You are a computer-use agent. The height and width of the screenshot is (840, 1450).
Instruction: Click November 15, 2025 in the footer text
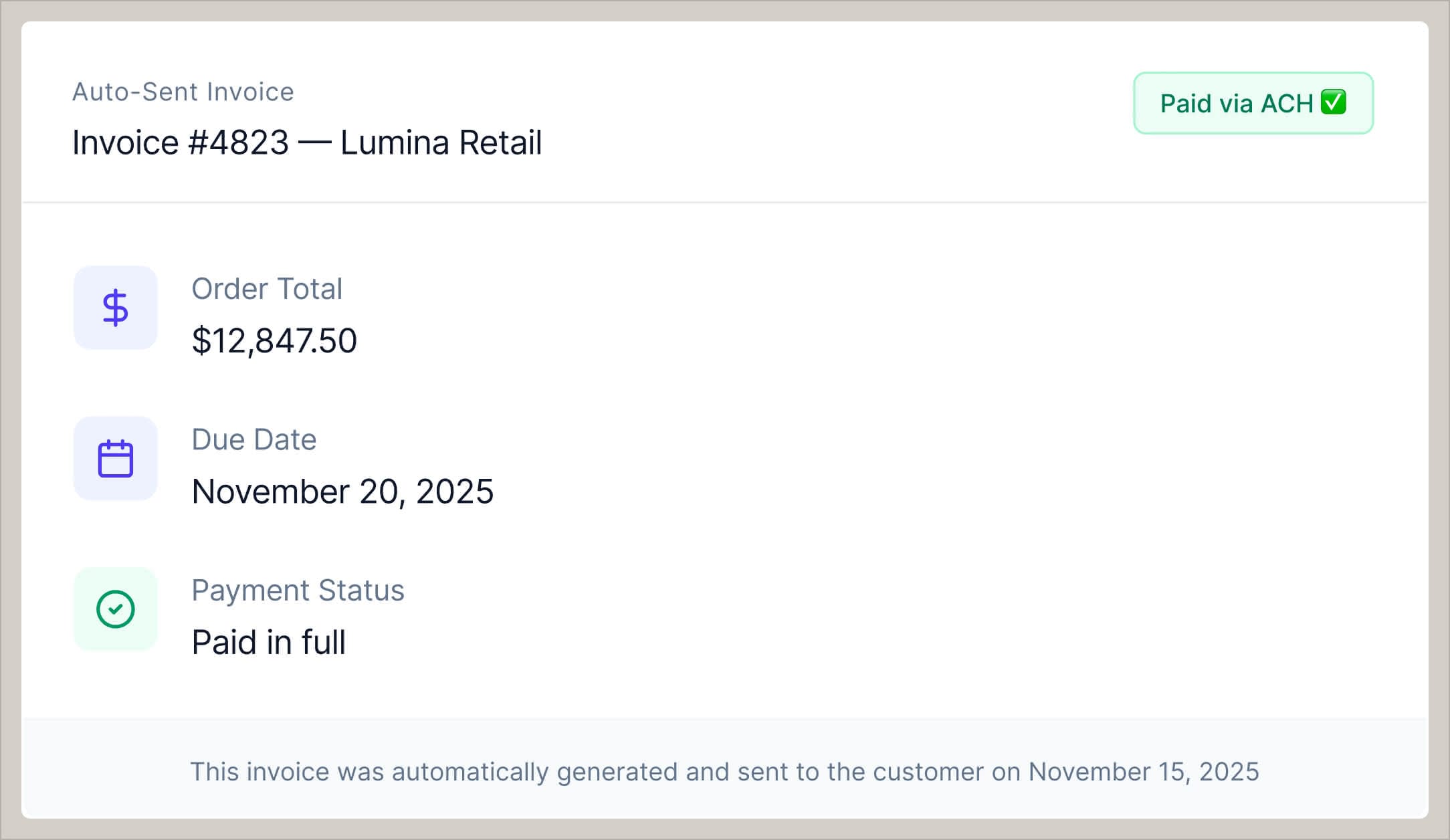coord(1144,771)
